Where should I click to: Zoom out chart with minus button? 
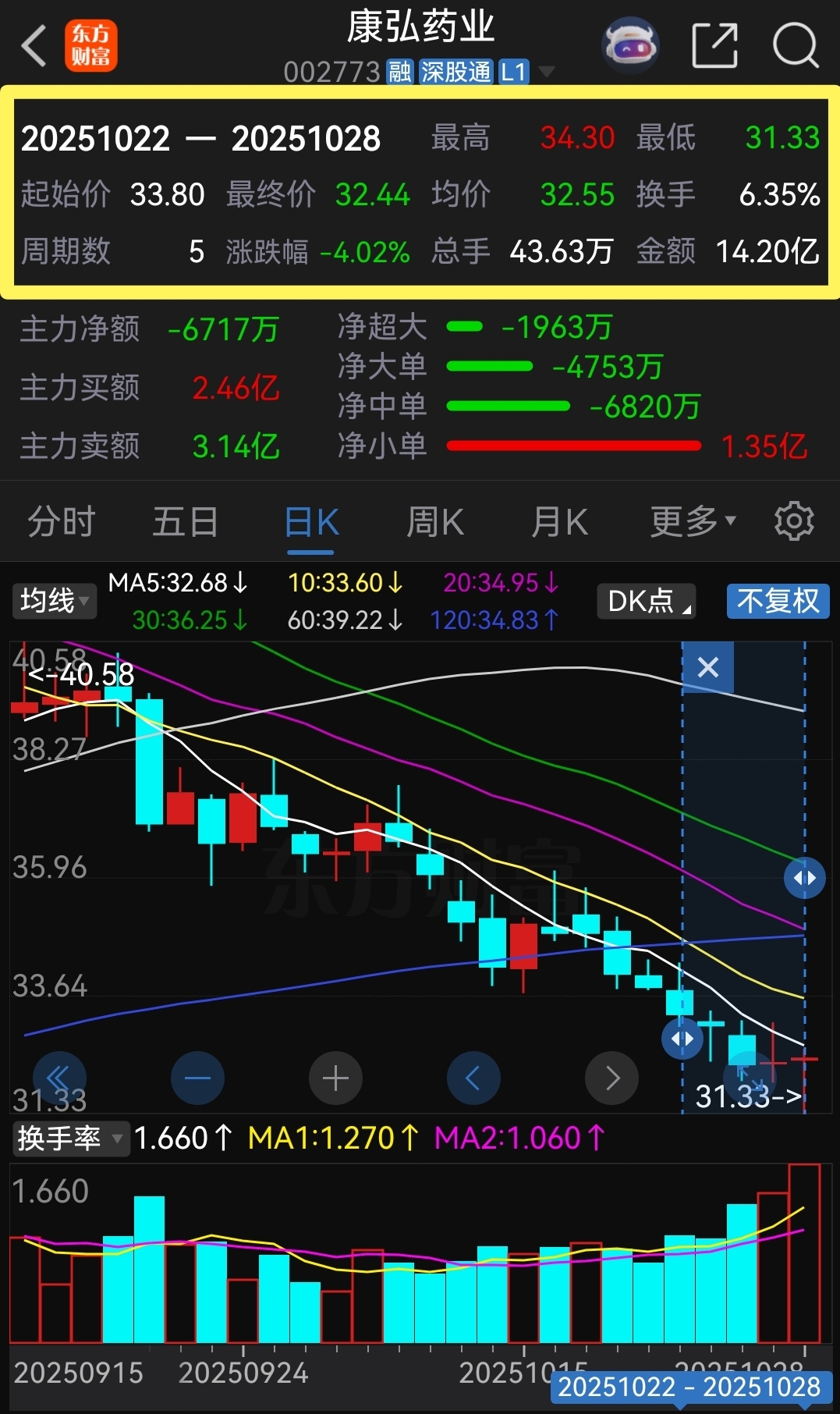197,1078
